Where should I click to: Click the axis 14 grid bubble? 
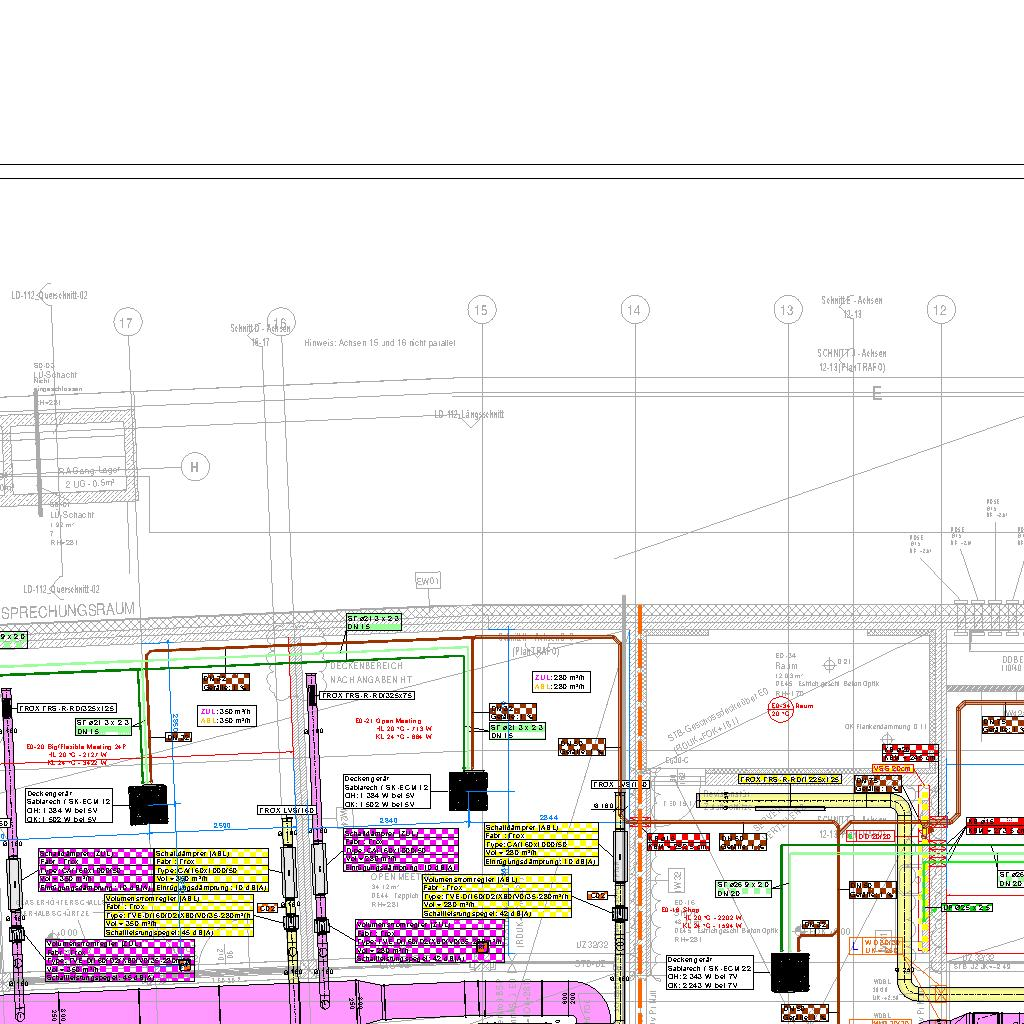click(x=634, y=310)
